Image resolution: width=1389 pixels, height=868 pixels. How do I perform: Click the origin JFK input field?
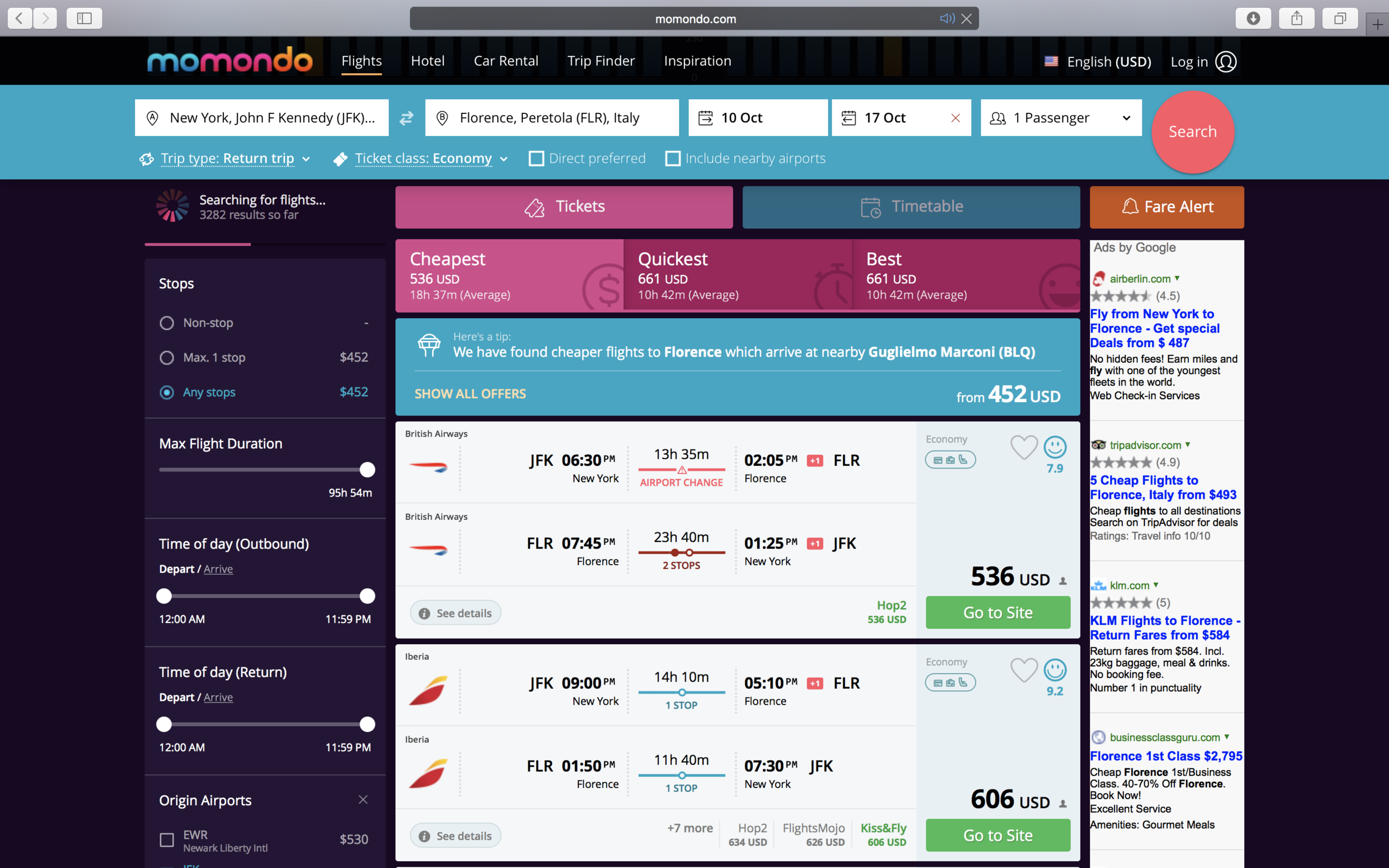pyautogui.click(x=262, y=118)
